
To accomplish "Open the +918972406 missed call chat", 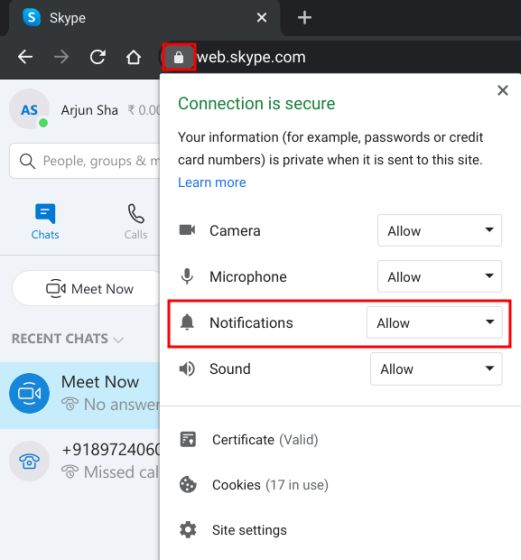I will (80, 461).
